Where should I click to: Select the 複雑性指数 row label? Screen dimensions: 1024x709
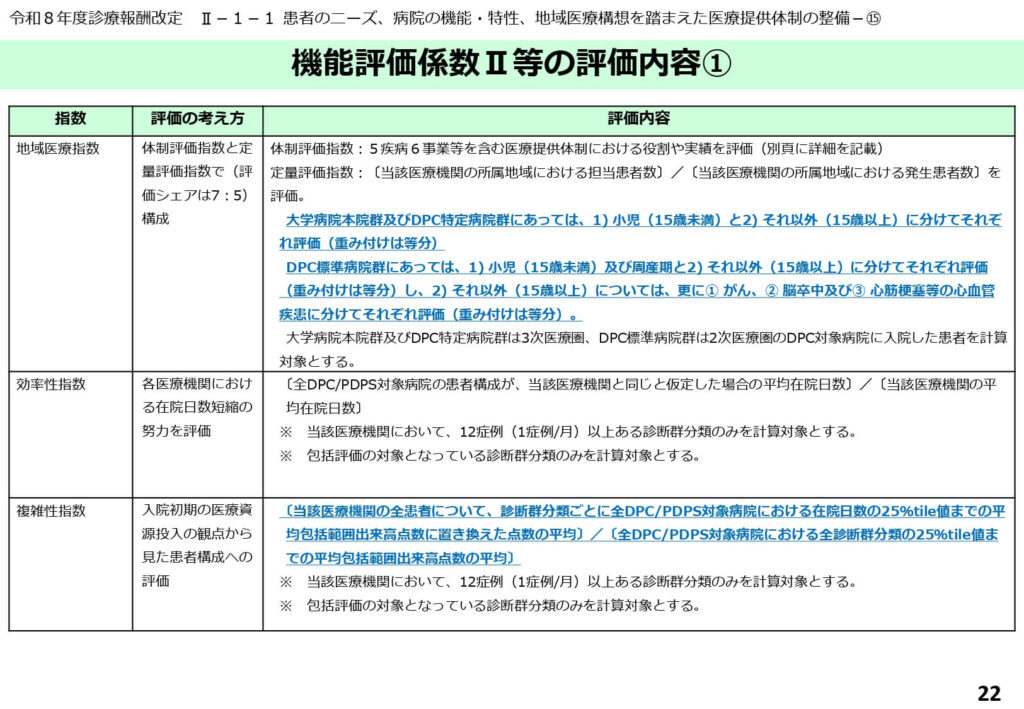click(x=51, y=511)
